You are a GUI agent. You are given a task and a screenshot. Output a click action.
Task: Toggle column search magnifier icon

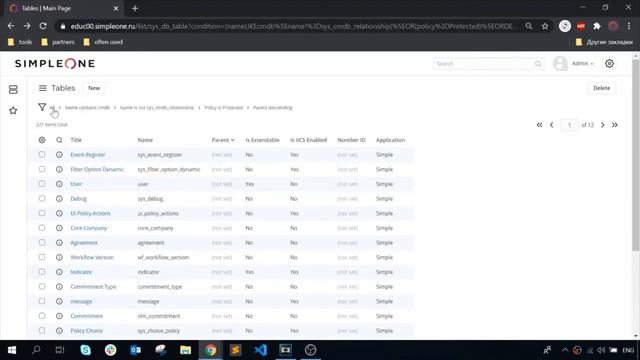[59, 140]
